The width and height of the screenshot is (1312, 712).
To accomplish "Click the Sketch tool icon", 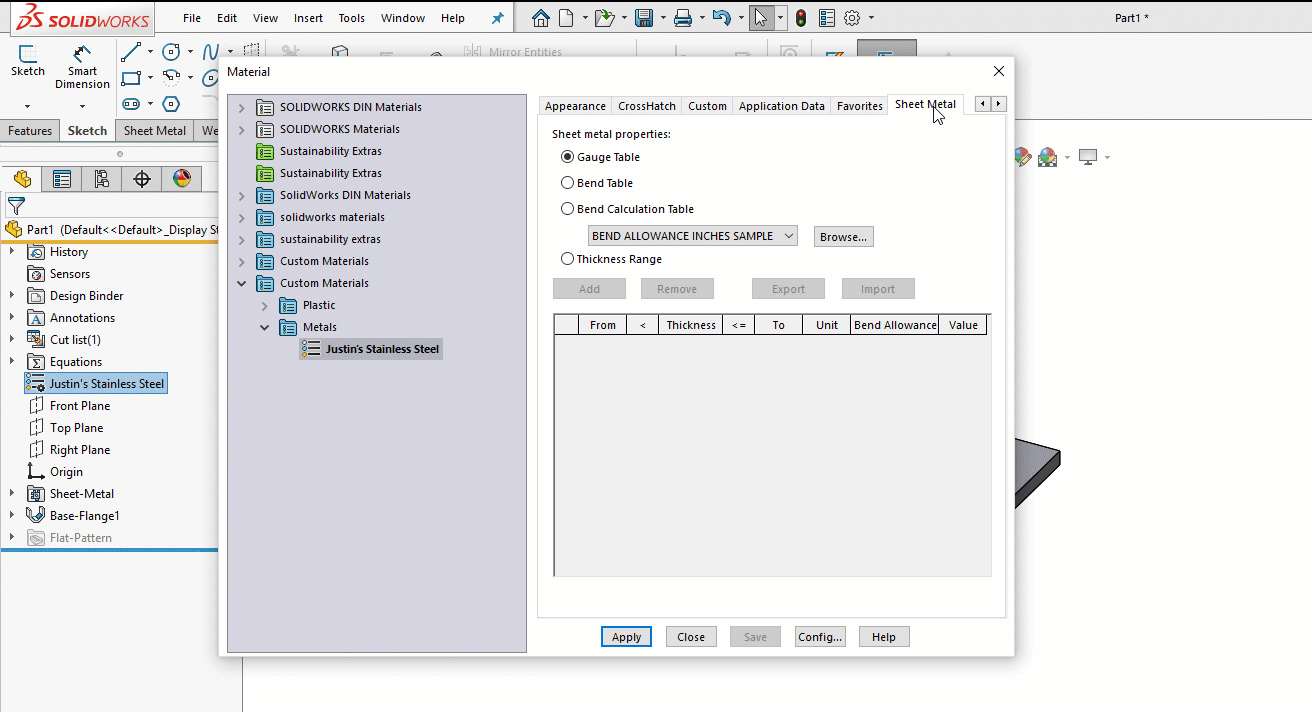I will (28, 60).
